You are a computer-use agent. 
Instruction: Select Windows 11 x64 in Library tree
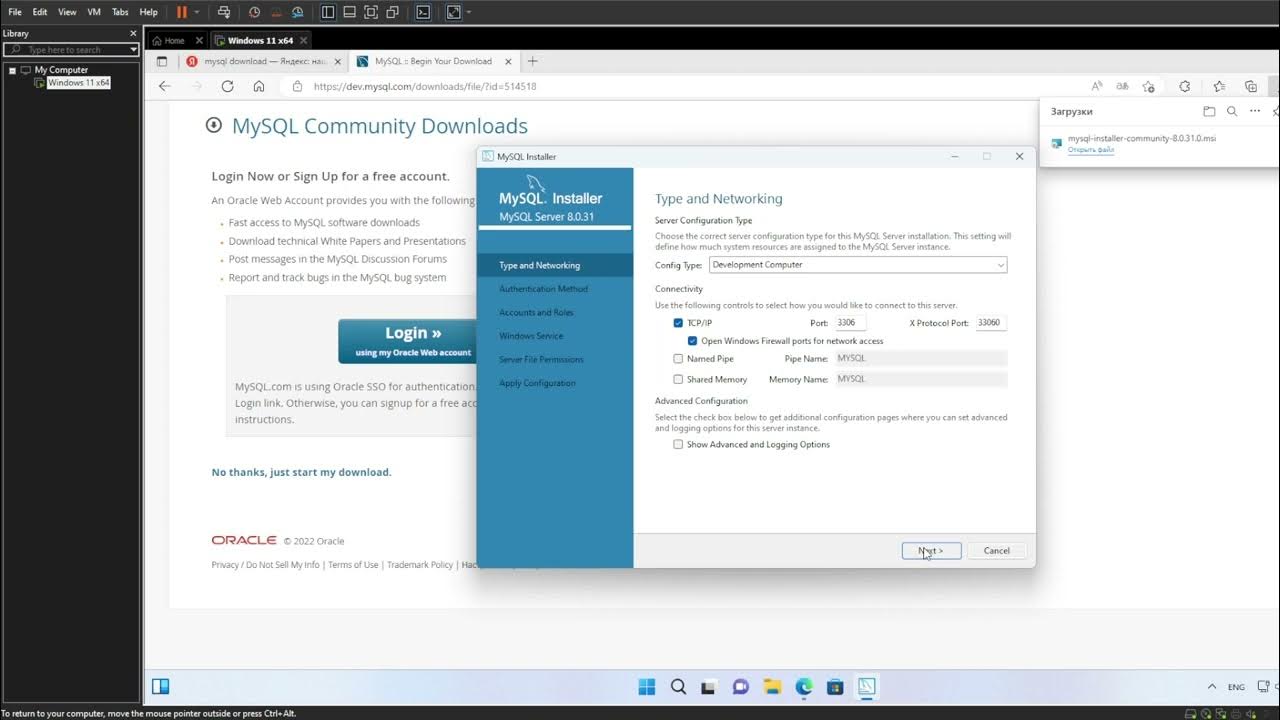pos(79,83)
